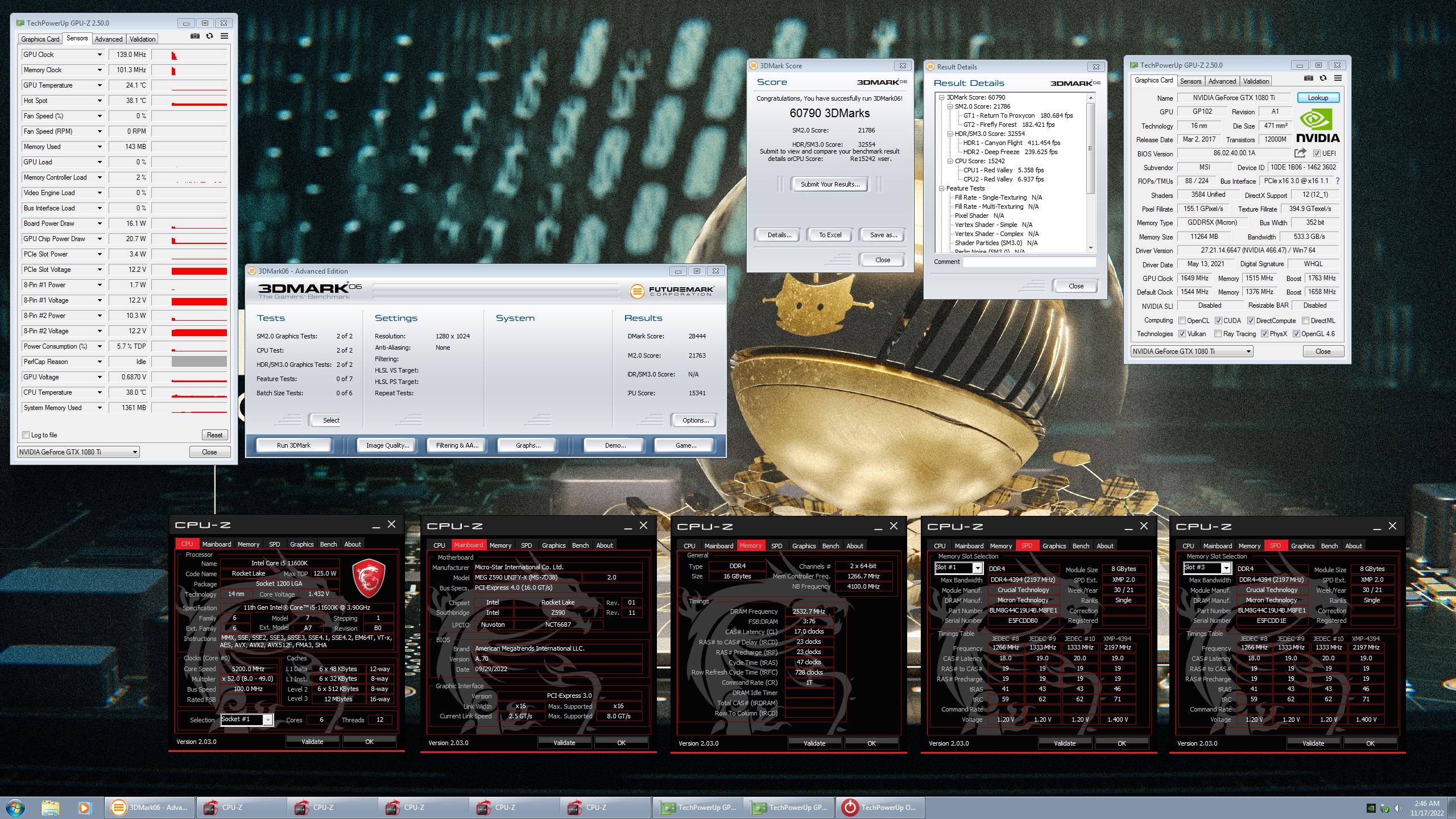Open Slot #3 memory slot dropdown
1456x819 pixels.
tap(1207, 568)
